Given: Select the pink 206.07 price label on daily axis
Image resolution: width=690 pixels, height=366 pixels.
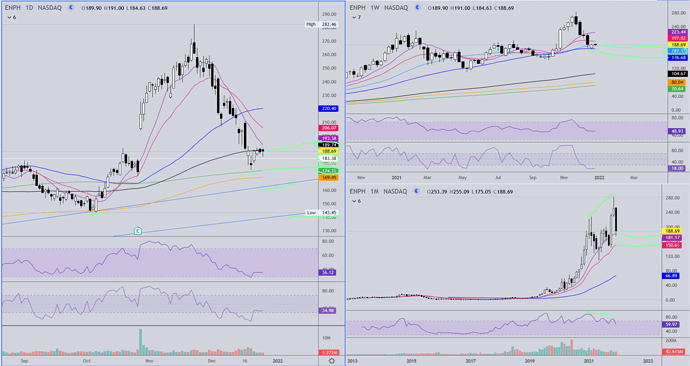Looking at the screenshot, I should point(327,128).
